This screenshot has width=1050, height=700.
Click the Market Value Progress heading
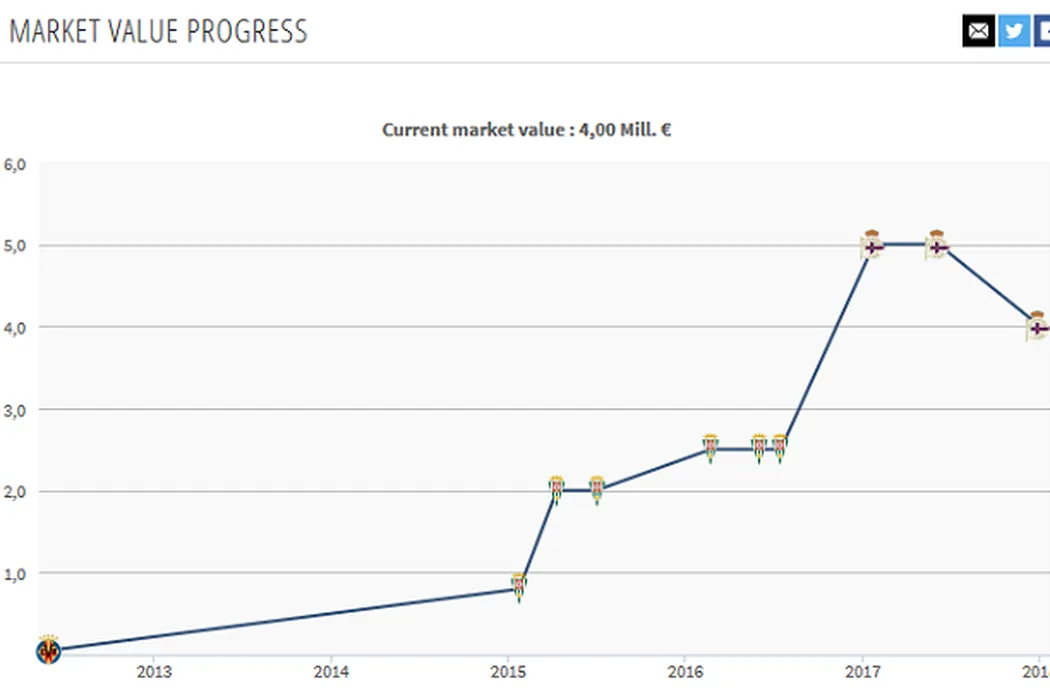pyautogui.click(x=158, y=31)
